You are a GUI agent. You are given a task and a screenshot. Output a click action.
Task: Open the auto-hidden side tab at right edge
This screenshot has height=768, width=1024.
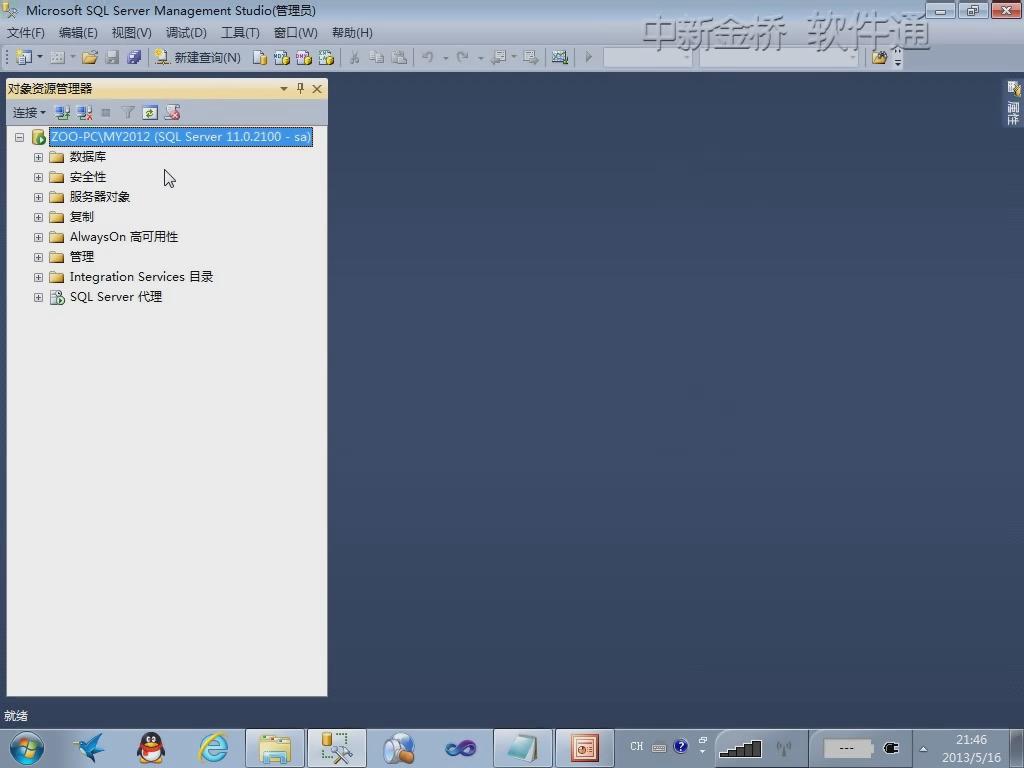pos(1013,103)
